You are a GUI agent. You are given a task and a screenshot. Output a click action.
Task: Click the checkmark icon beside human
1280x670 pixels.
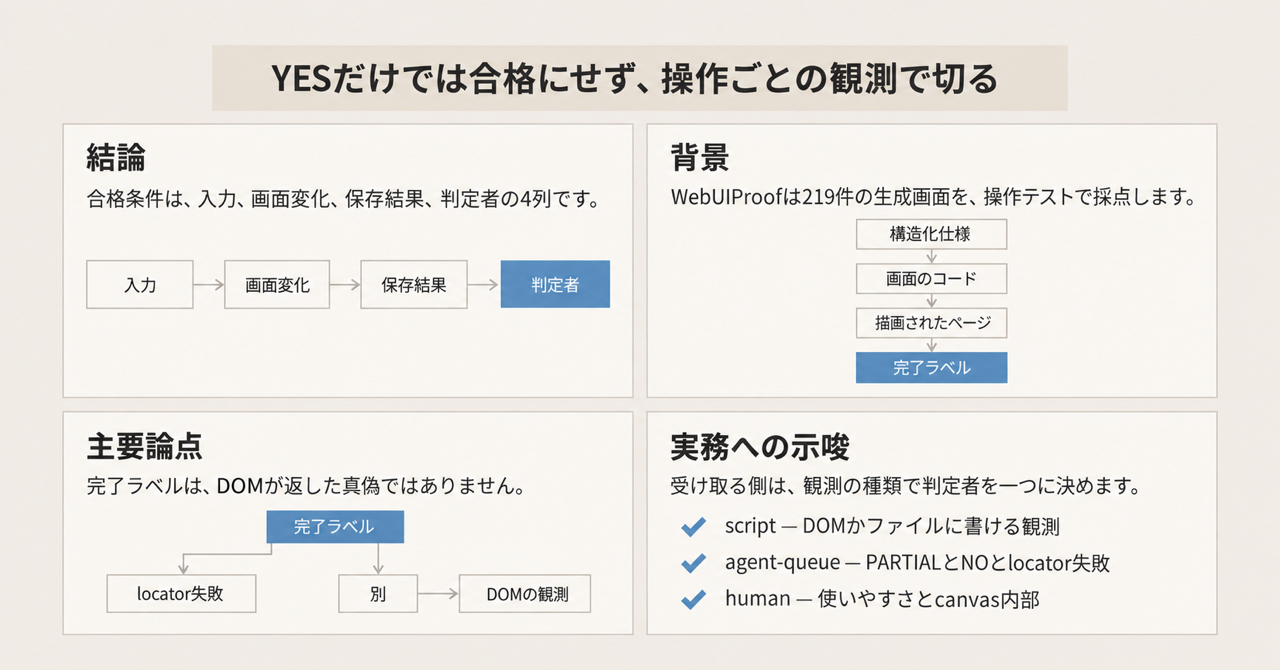click(x=692, y=600)
